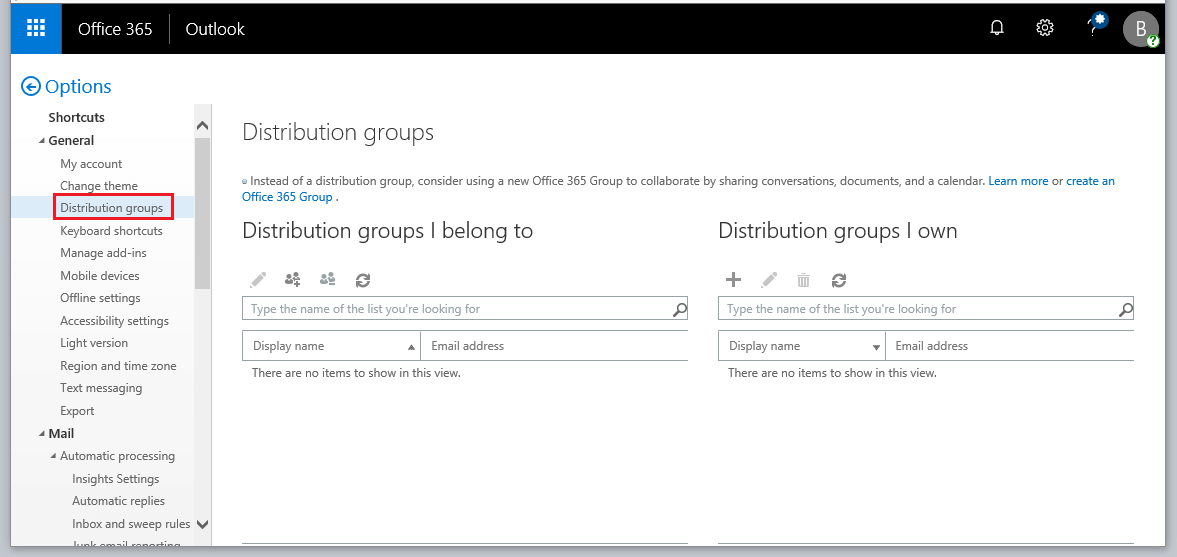Click the leave group icon

tap(327, 281)
